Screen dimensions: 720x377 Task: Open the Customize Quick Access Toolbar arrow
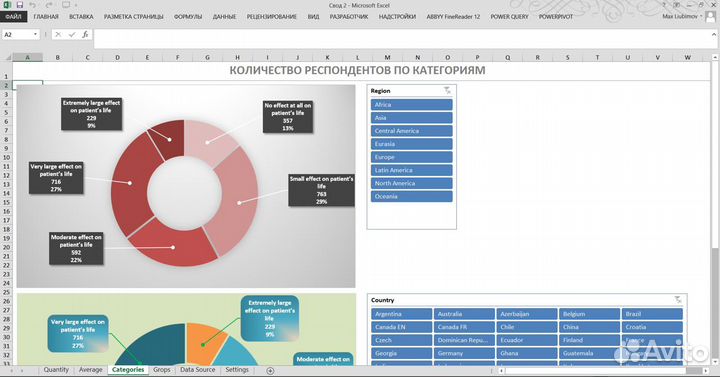pos(76,5)
